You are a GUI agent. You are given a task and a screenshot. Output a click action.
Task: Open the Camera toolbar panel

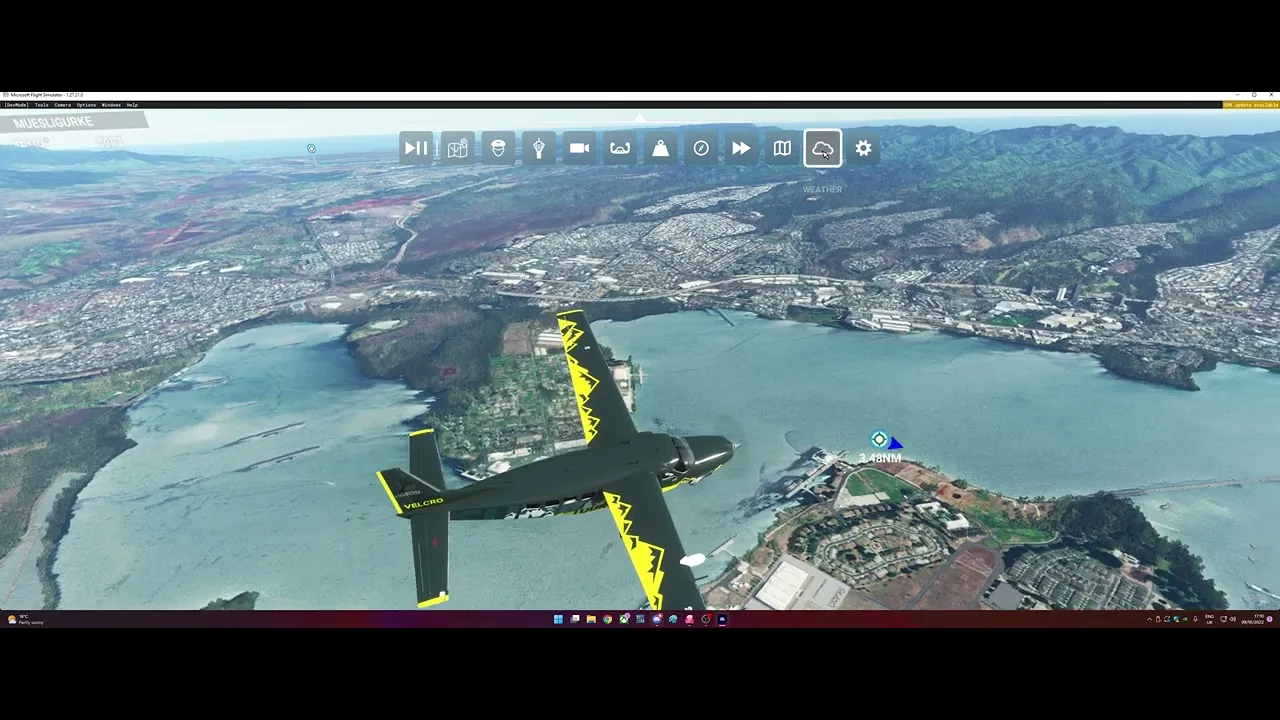[x=579, y=149]
